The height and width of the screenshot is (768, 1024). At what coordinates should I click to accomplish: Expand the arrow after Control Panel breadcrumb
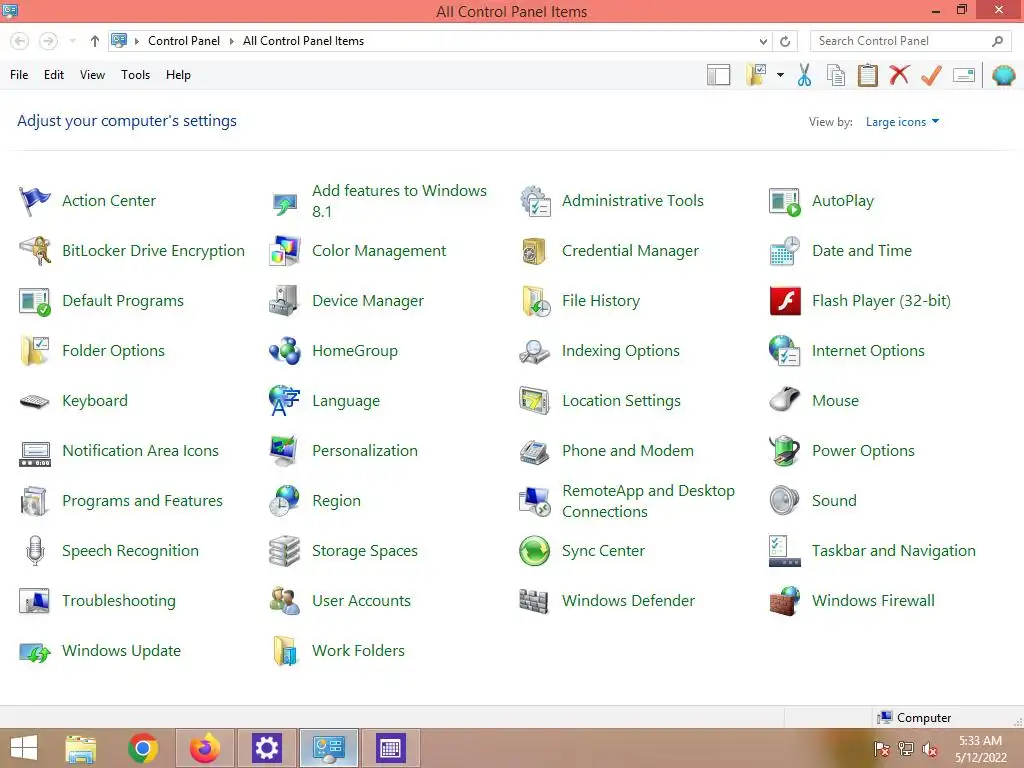[x=231, y=41]
